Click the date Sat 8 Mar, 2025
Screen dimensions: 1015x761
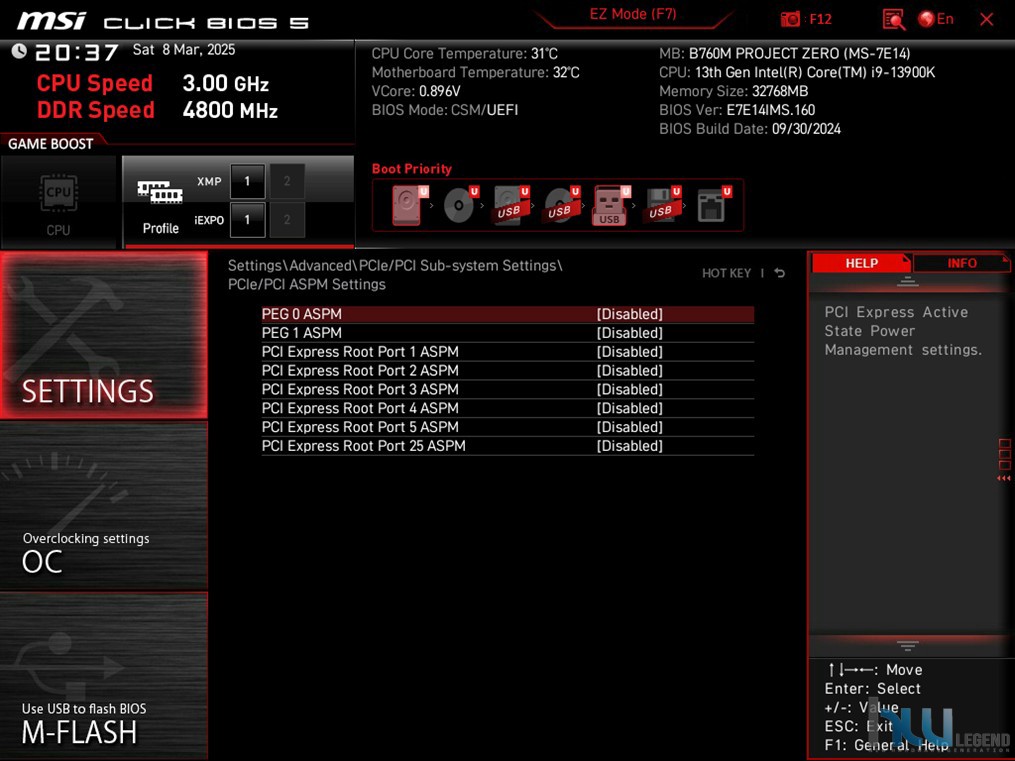[x=184, y=50]
